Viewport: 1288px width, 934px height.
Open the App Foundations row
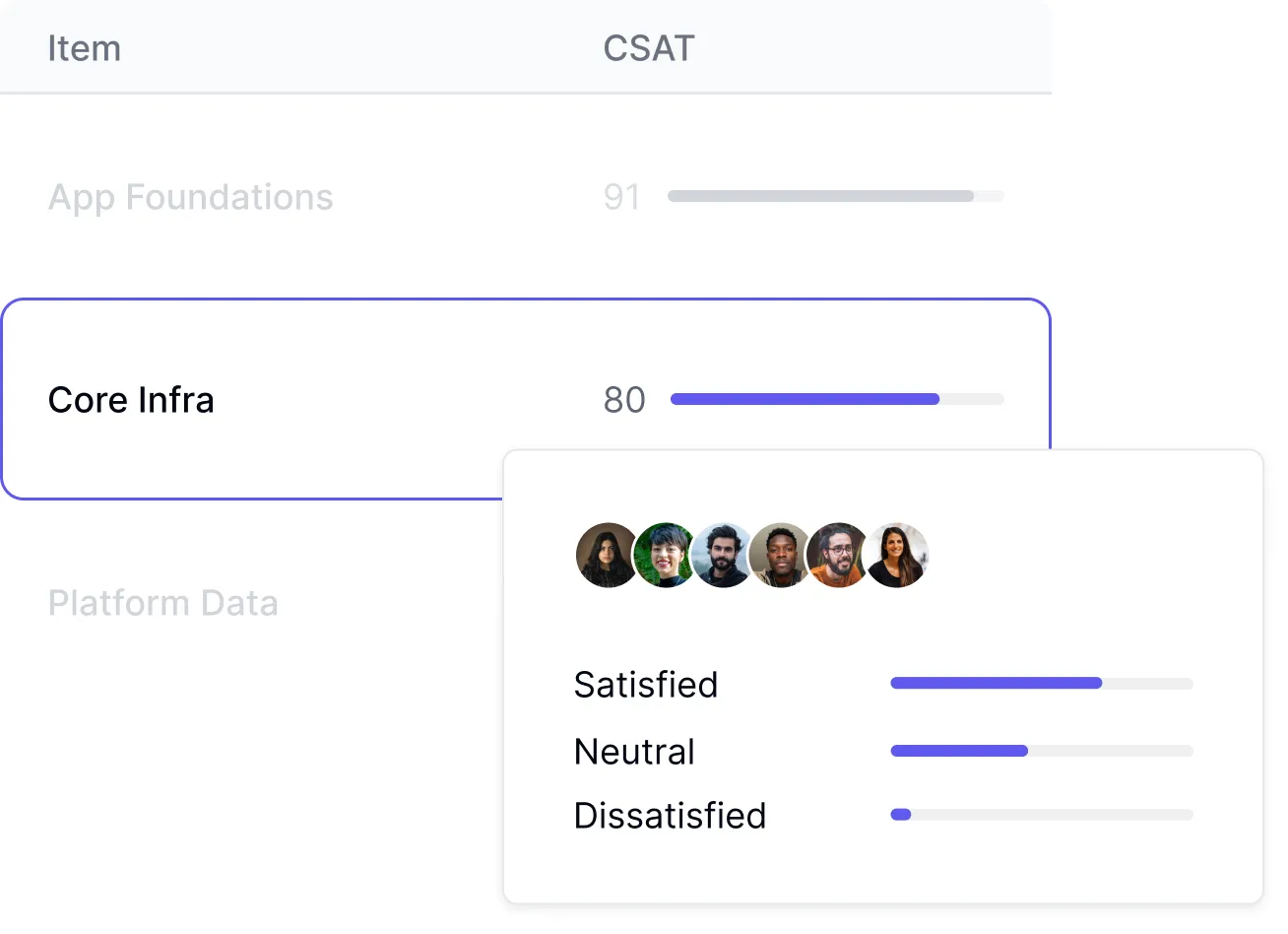[x=191, y=197]
